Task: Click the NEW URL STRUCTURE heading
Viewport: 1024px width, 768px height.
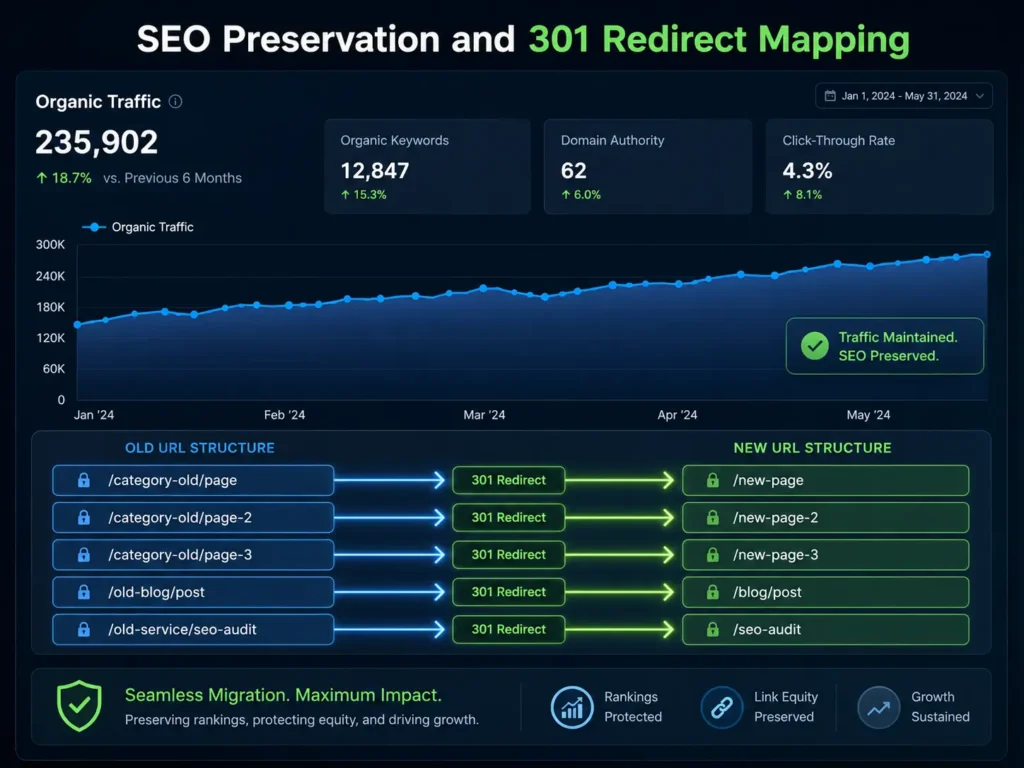Action: pyautogui.click(x=812, y=448)
